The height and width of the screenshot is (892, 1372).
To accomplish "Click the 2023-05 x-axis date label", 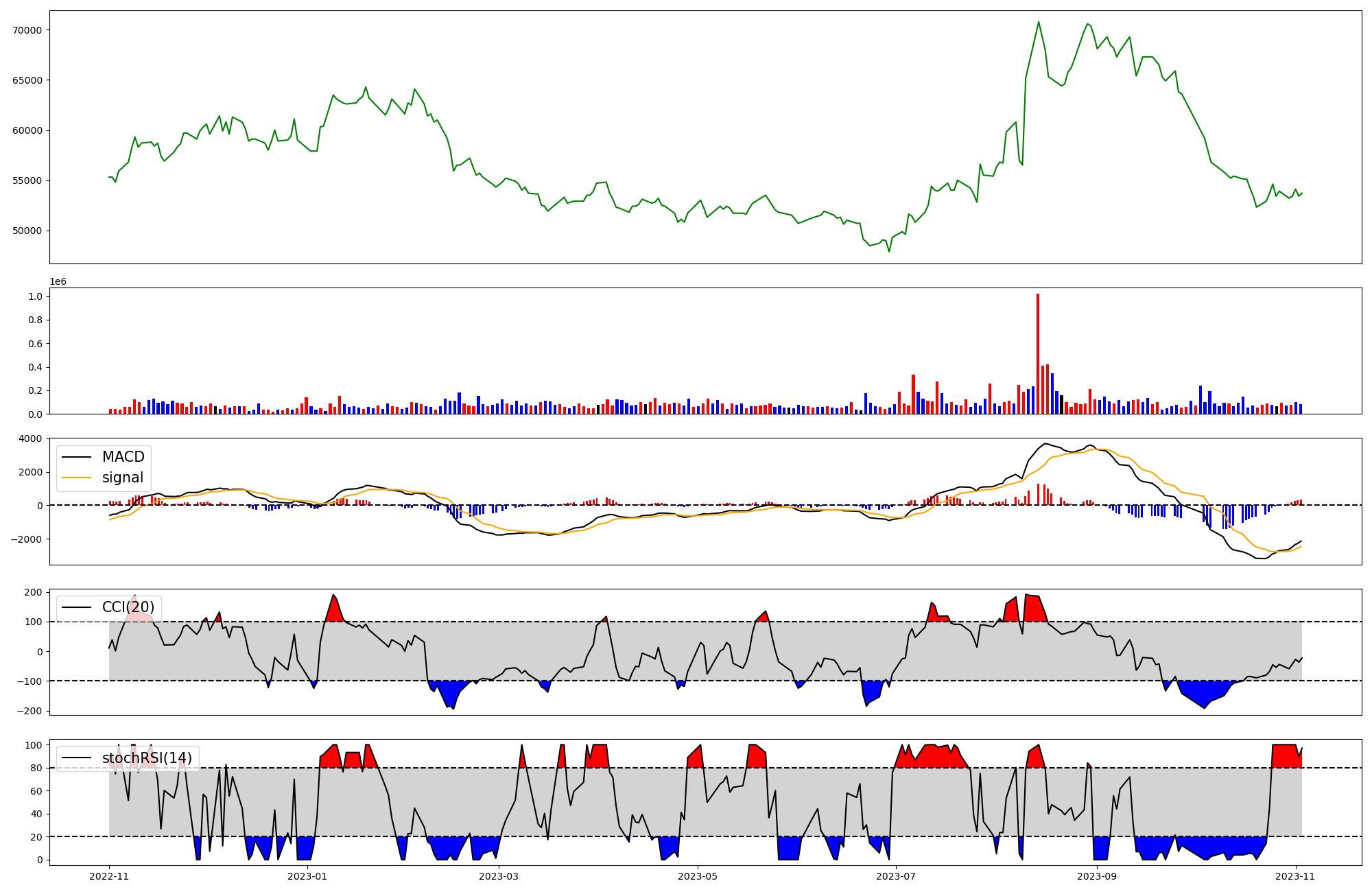I will click(x=698, y=876).
